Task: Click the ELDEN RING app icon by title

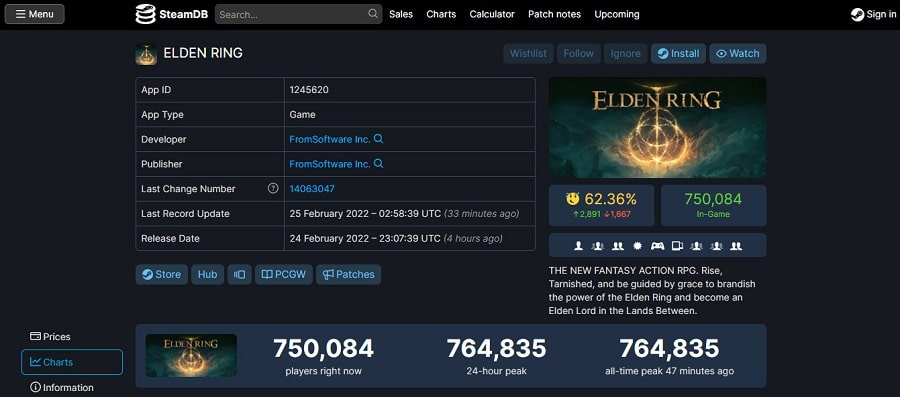Action: coord(146,54)
